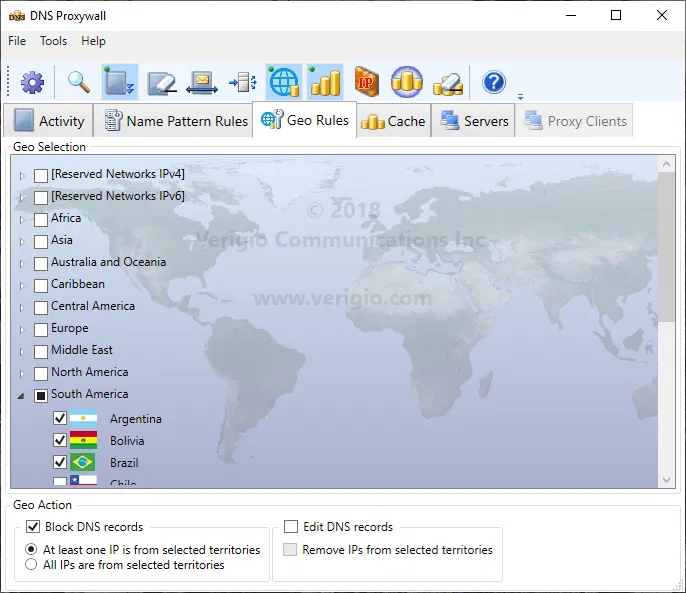This screenshot has width=686, height=593.
Task: Toggle the gold coin stacks toolbar icon
Action: point(325,82)
